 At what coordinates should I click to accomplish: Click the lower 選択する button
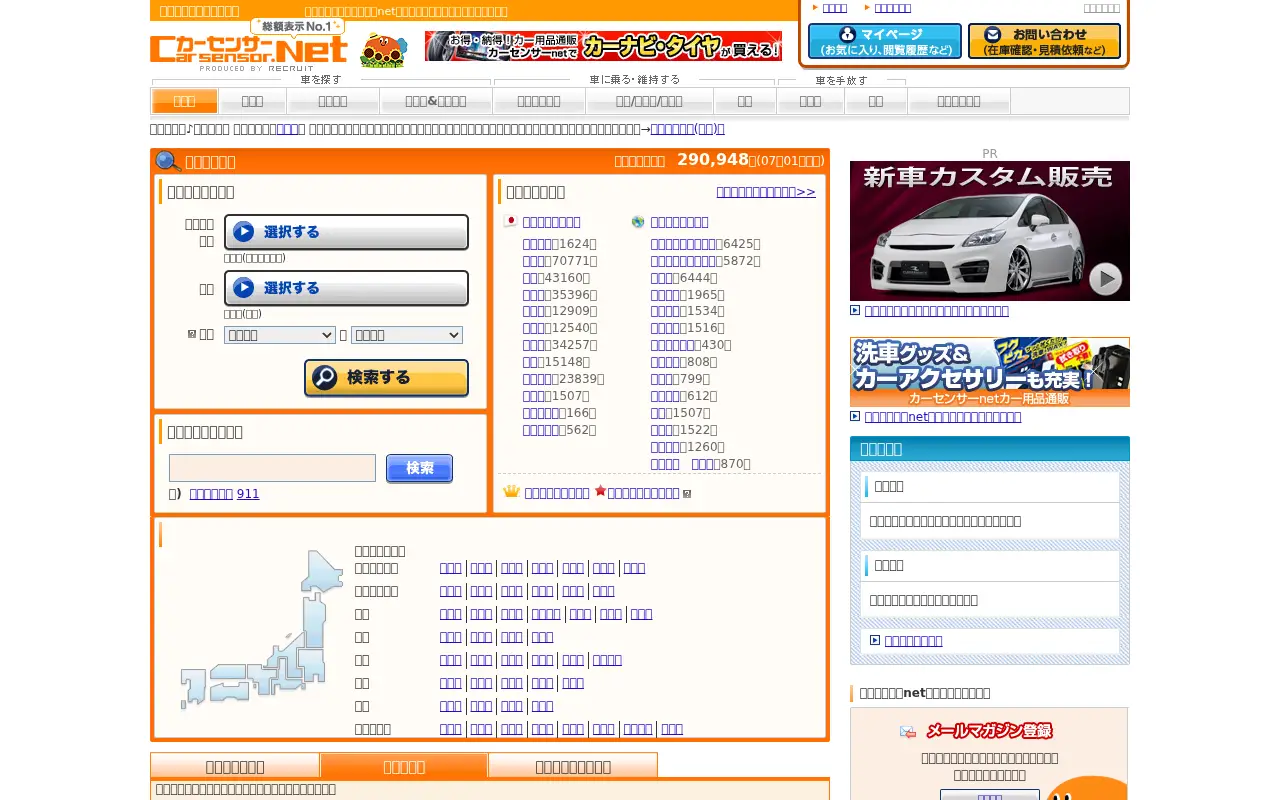[x=346, y=288]
